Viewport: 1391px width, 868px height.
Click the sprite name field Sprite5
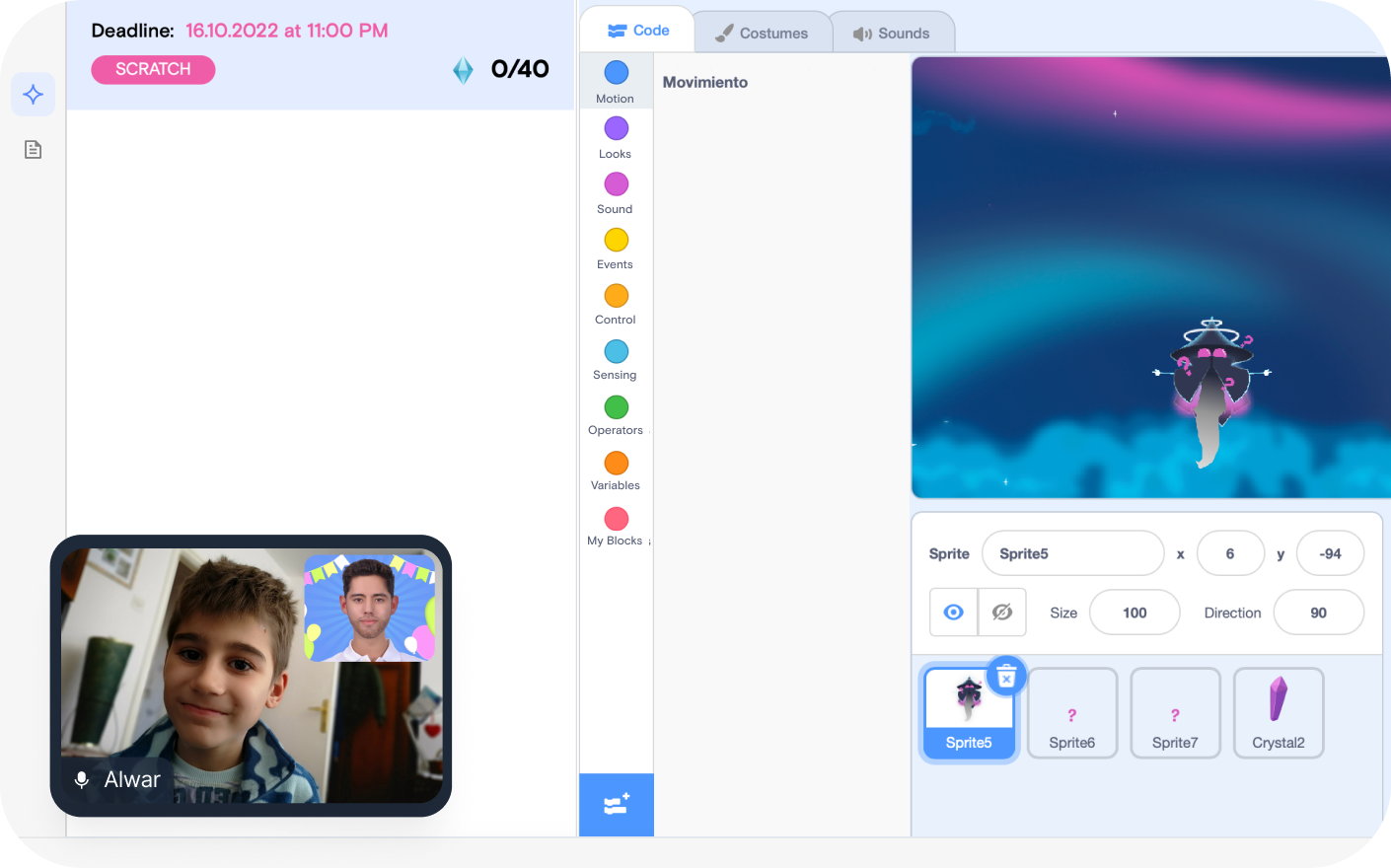point(1072,553)
